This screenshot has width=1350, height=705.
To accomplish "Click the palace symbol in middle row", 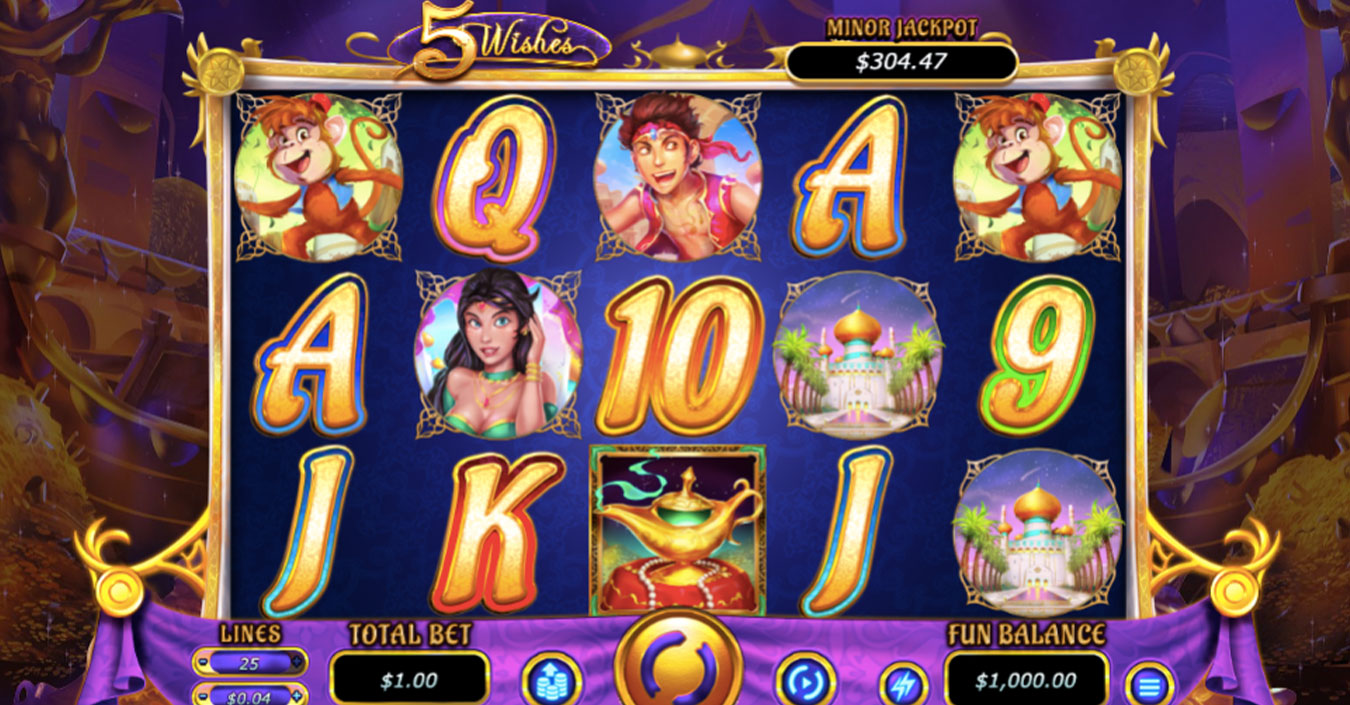I will [858, 354].
